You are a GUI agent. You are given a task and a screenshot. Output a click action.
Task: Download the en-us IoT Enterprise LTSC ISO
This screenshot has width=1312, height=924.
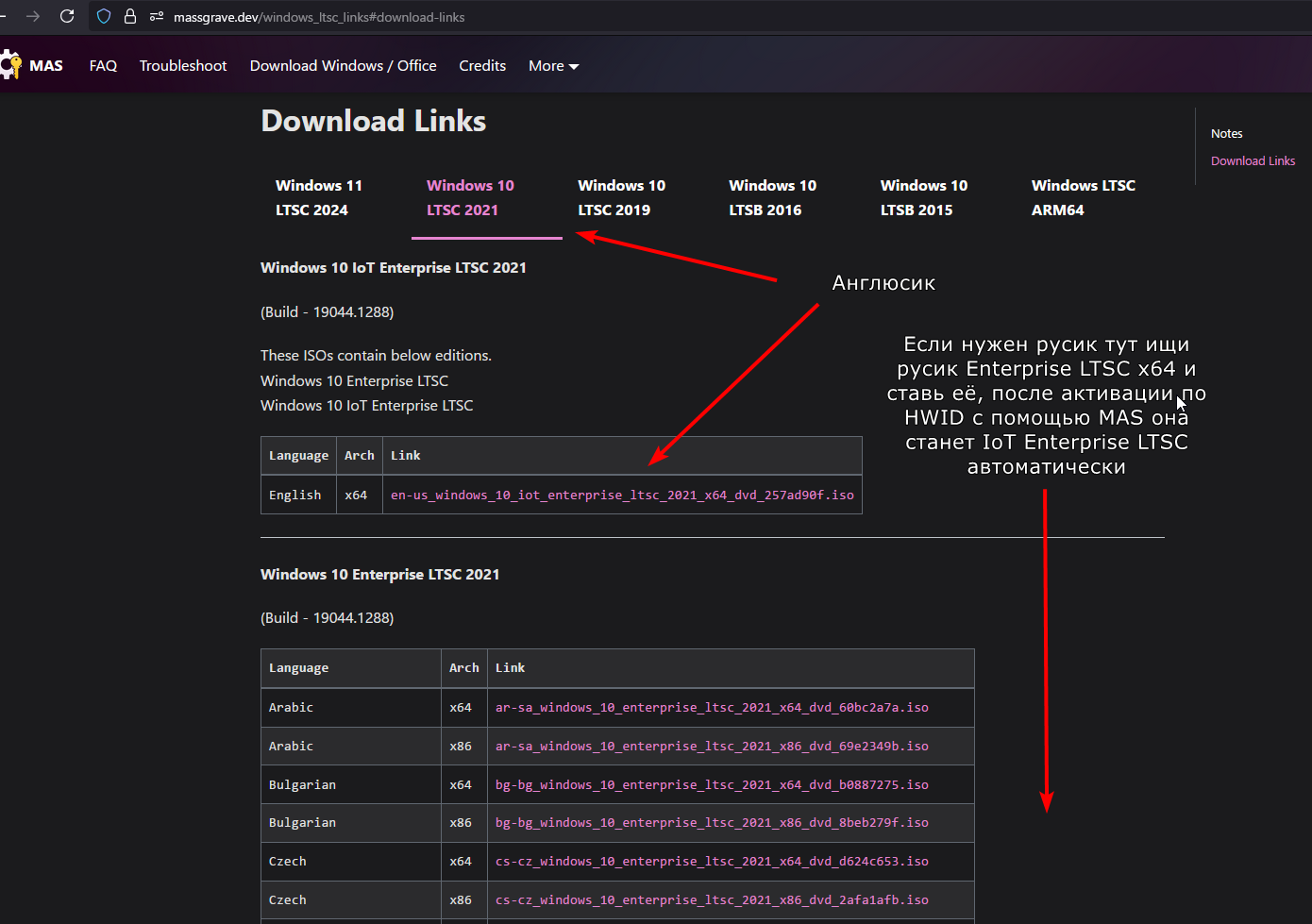pos(622,495)
